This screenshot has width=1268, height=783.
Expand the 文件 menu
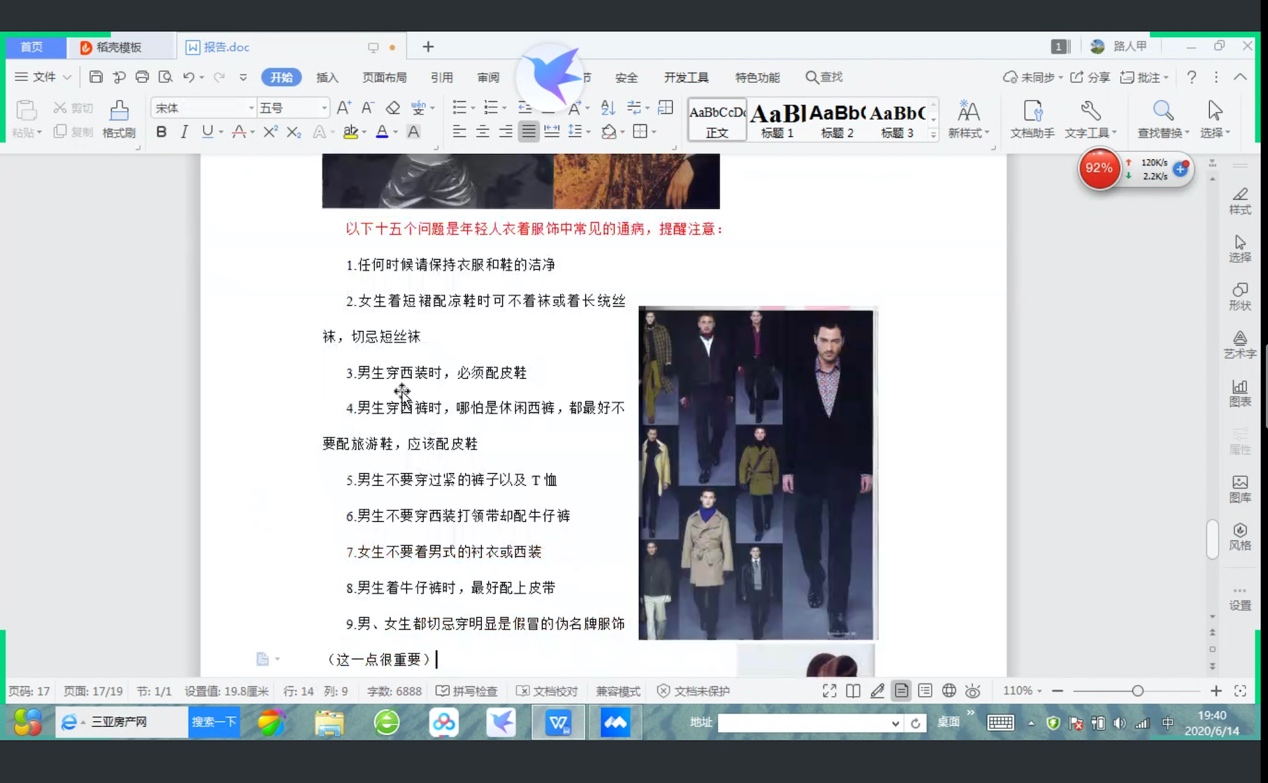tap(43, 77)
